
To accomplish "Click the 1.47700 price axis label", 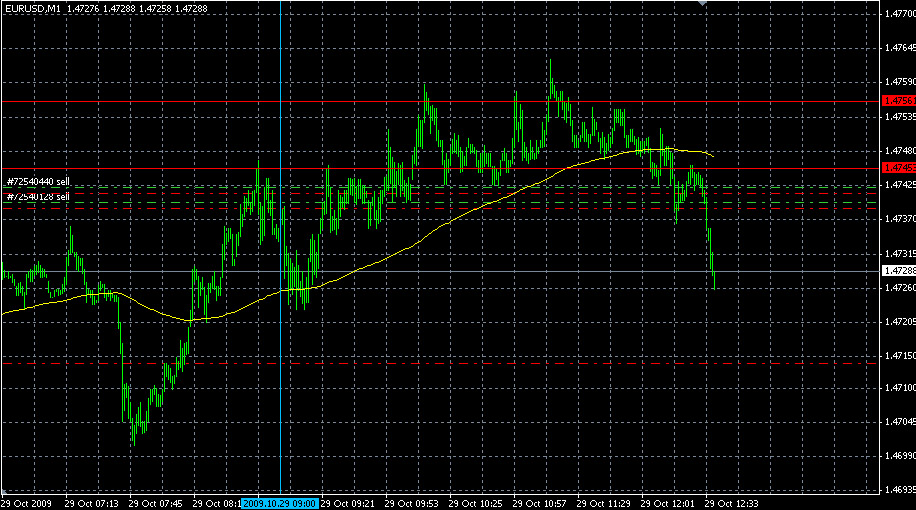I will (899, 14).
